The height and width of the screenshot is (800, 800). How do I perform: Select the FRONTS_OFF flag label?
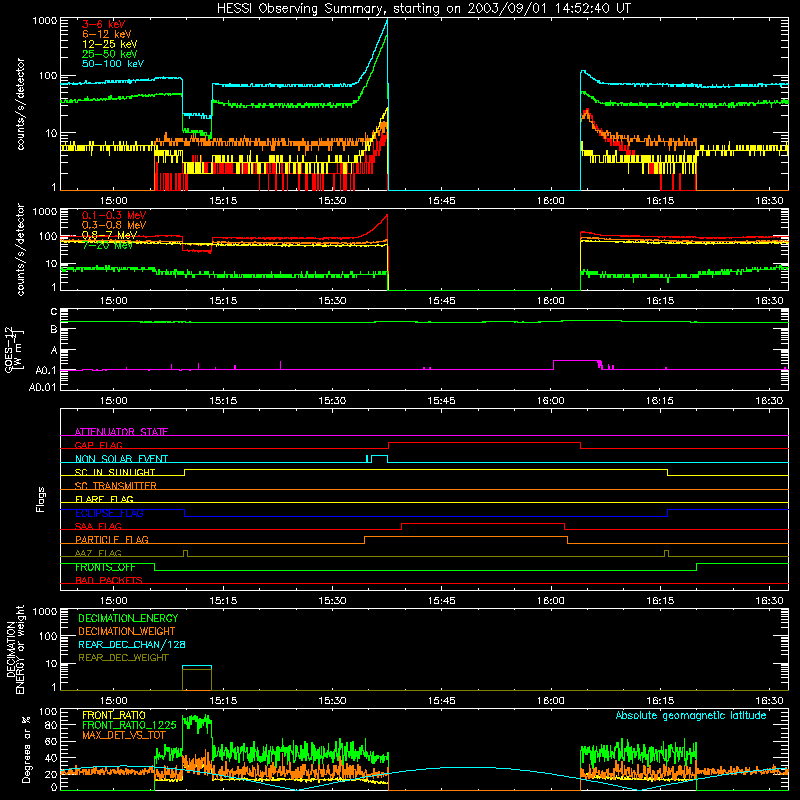click(105, 567)
